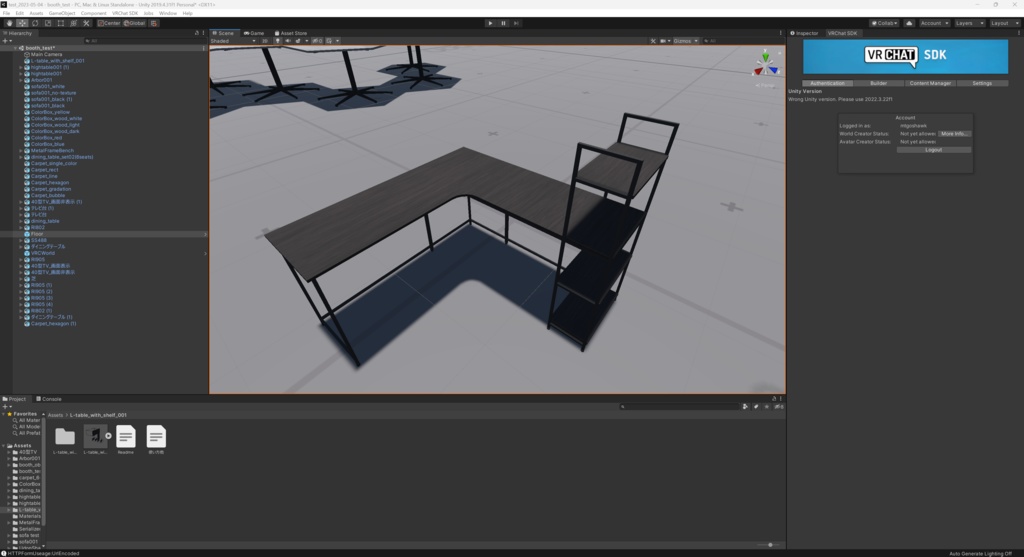Click the grid snapping icon

point(154,23)
